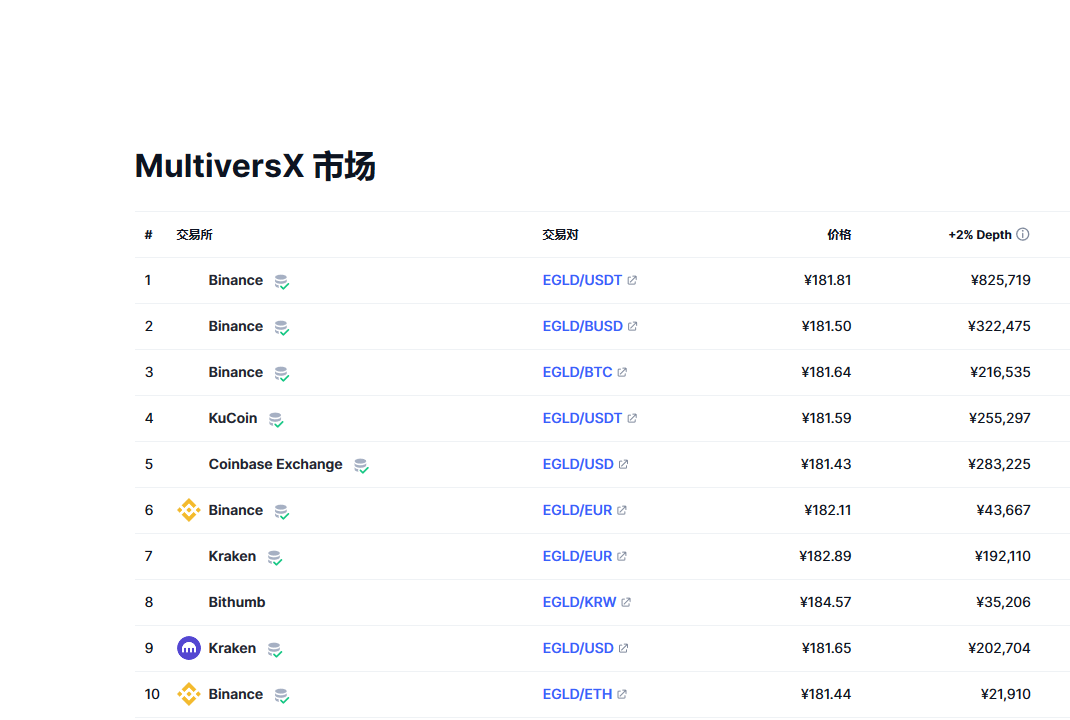Open the EGLD/KRW pair link
This screenshot has width=1070, height=720.
pyautogui.click(x=579, y=602)
